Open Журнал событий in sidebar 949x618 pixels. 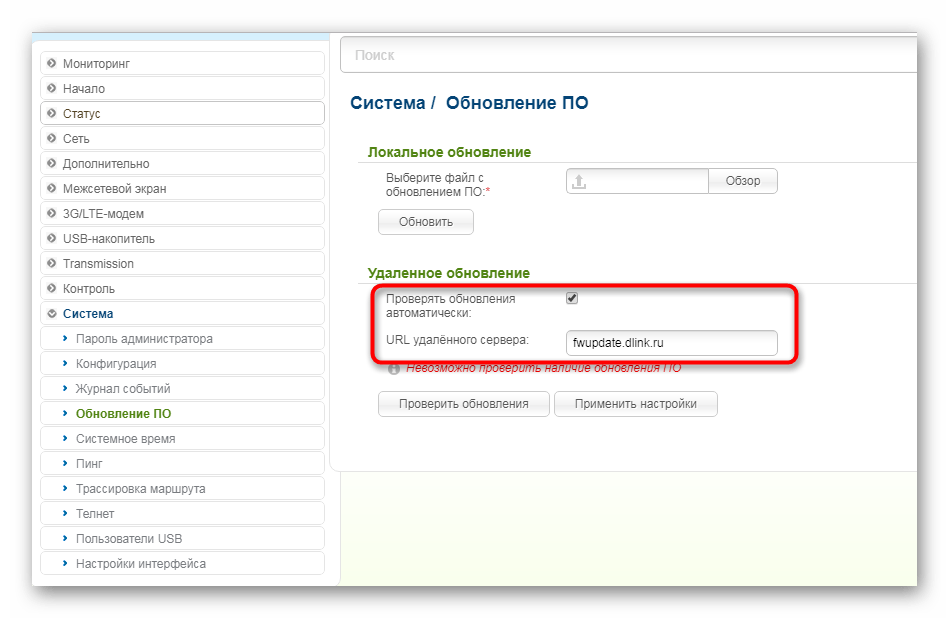point(123,389)
